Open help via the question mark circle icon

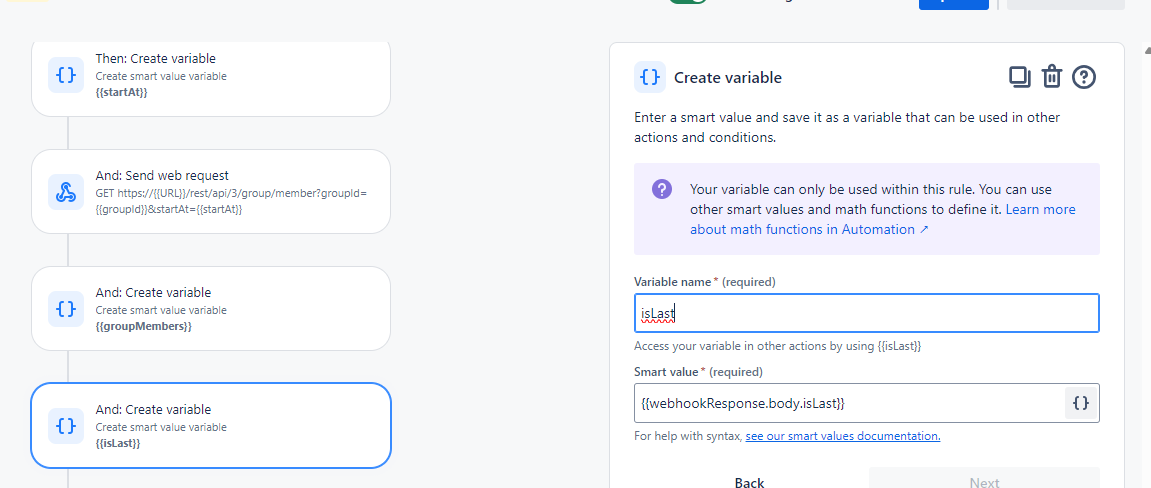point(1084,77)
